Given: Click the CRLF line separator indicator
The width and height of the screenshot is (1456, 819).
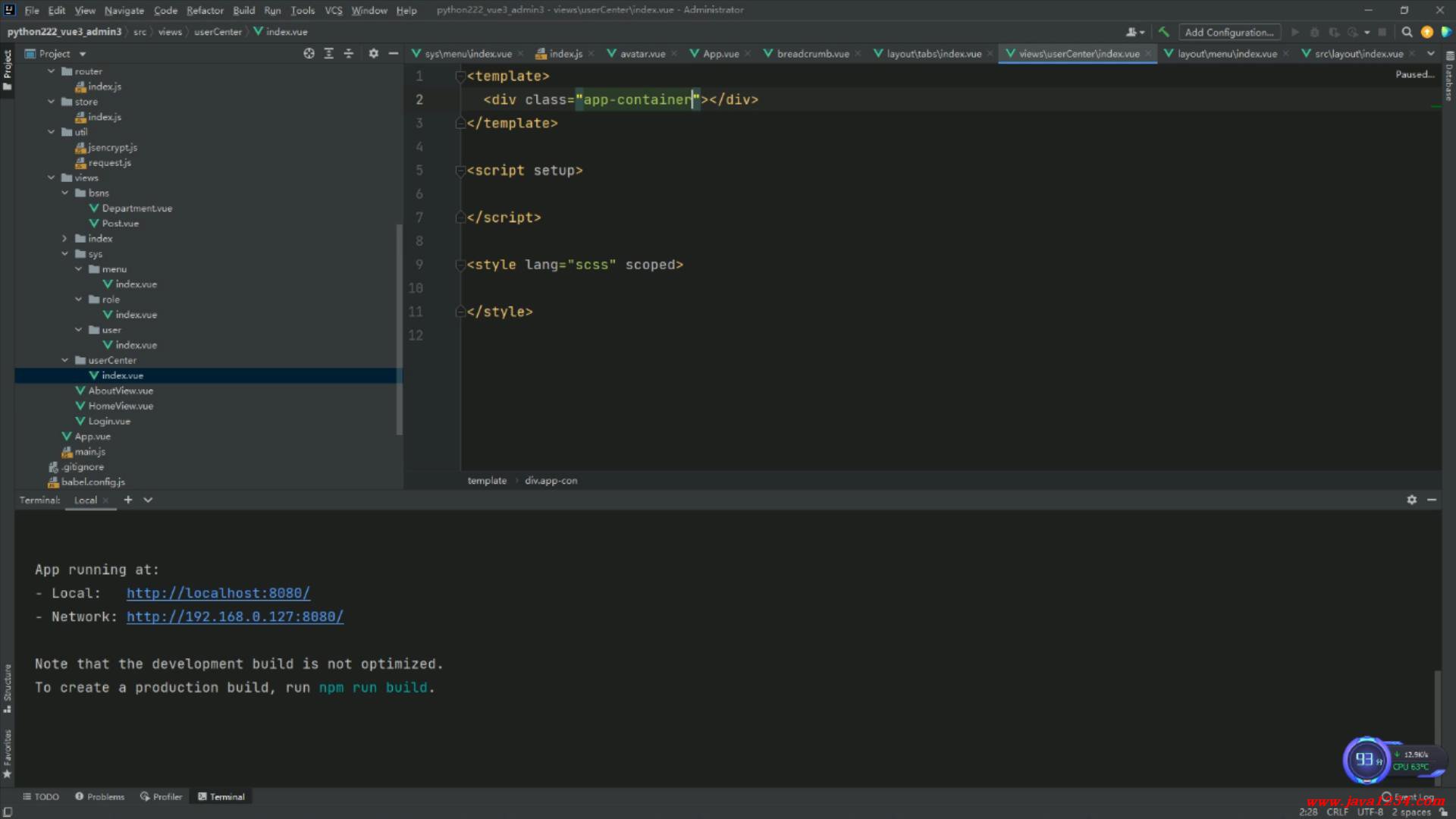Looking at the screenshot, I should tap(1338, 811).
